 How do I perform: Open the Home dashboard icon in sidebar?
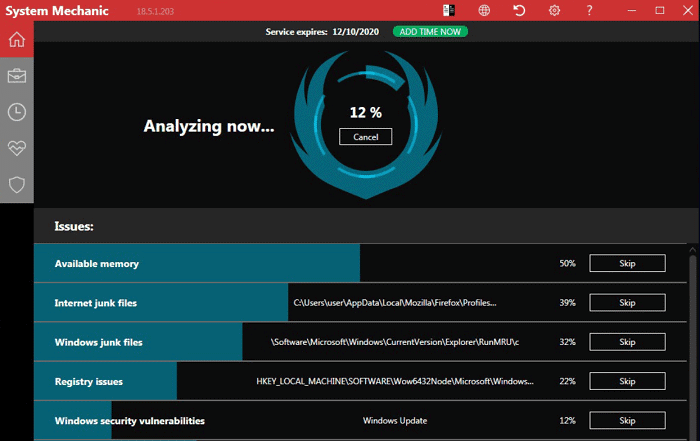pos(17,39)
